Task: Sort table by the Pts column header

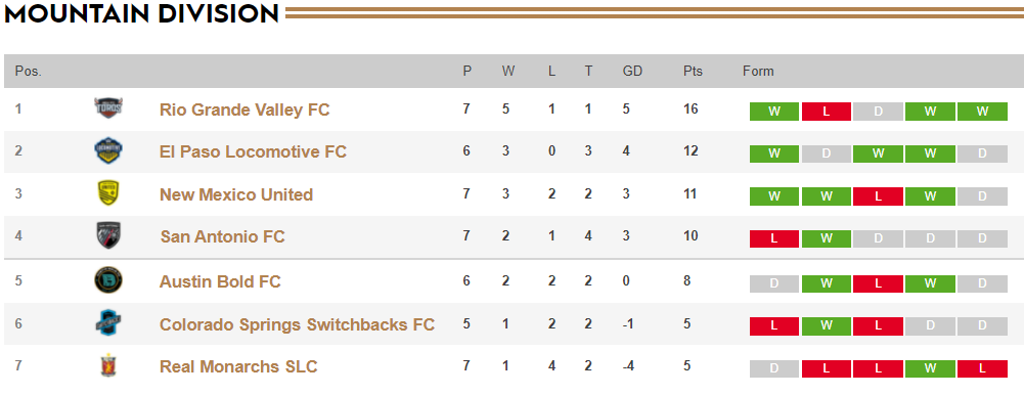Action: (x=693, y=71)
